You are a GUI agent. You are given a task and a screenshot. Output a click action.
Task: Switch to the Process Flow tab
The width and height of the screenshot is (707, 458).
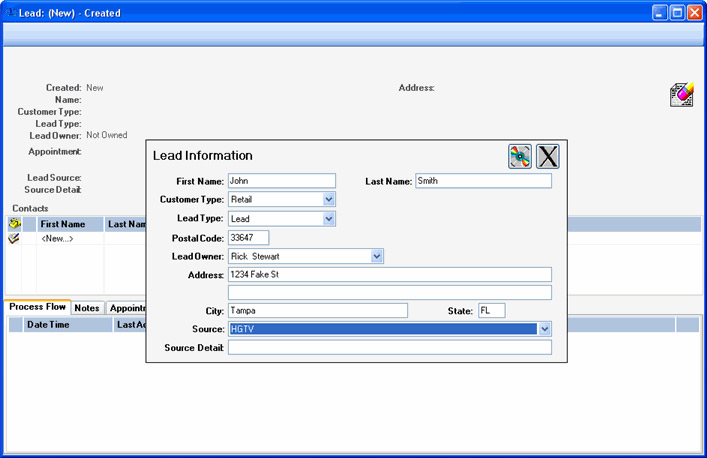point(37,307)
